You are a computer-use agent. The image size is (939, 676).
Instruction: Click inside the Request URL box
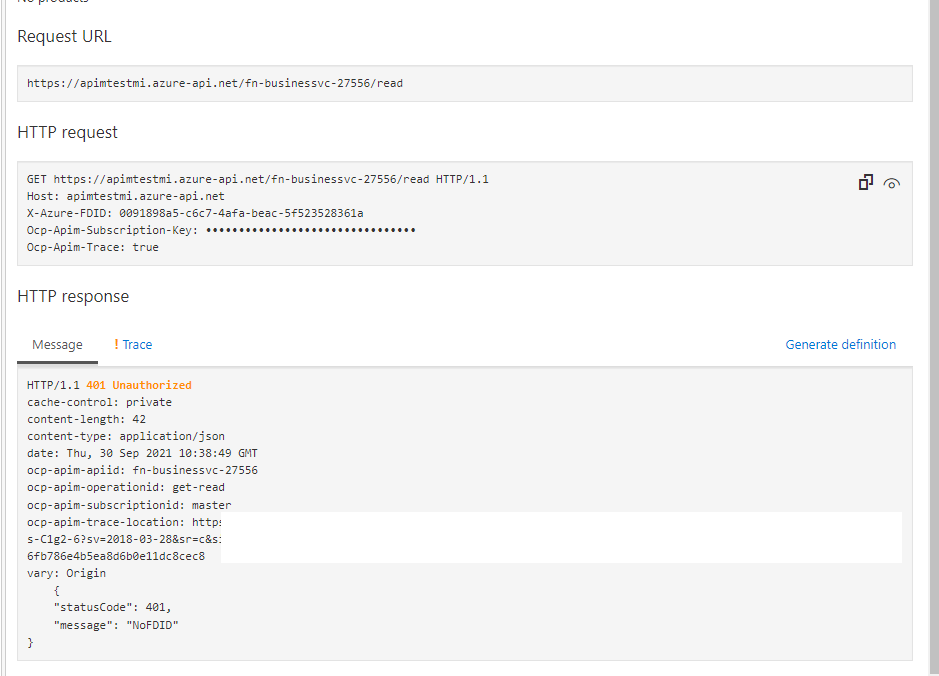click(464, 84)
